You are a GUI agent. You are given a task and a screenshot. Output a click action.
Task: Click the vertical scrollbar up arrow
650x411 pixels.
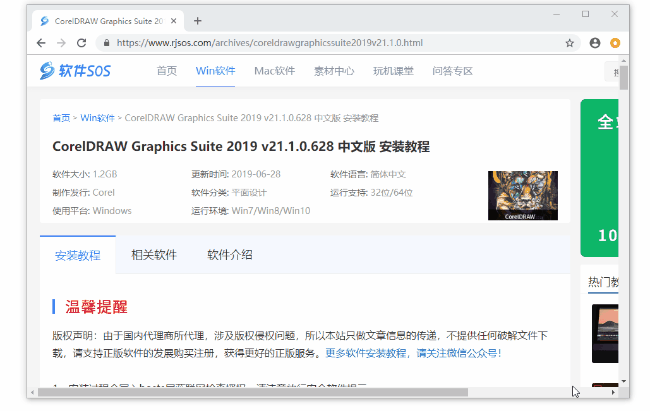coord(624,61)
